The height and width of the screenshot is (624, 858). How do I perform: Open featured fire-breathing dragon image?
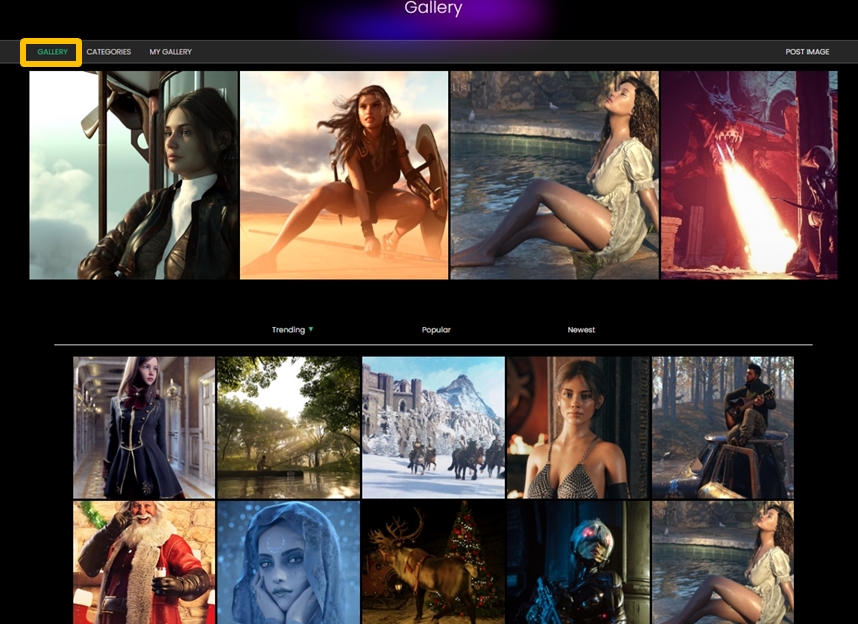(x=749, y=175)
